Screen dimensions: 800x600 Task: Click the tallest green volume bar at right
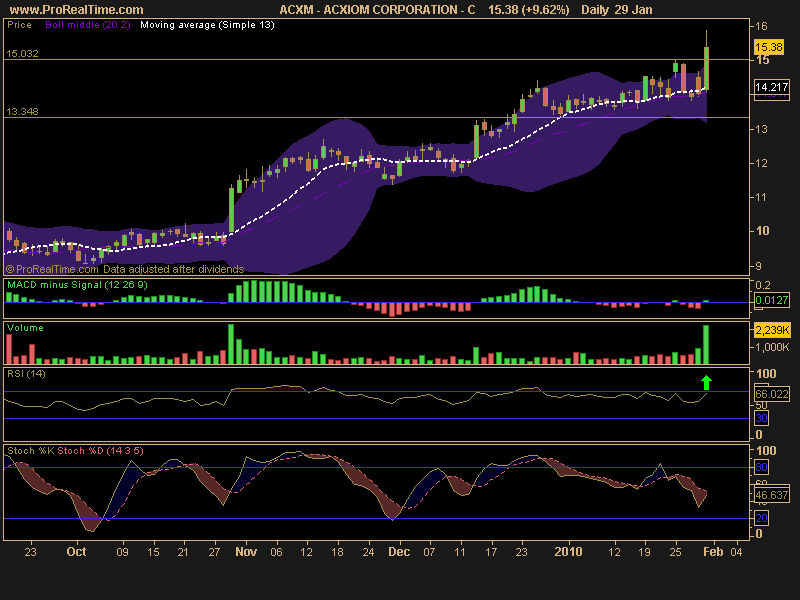tap(706, 344)
